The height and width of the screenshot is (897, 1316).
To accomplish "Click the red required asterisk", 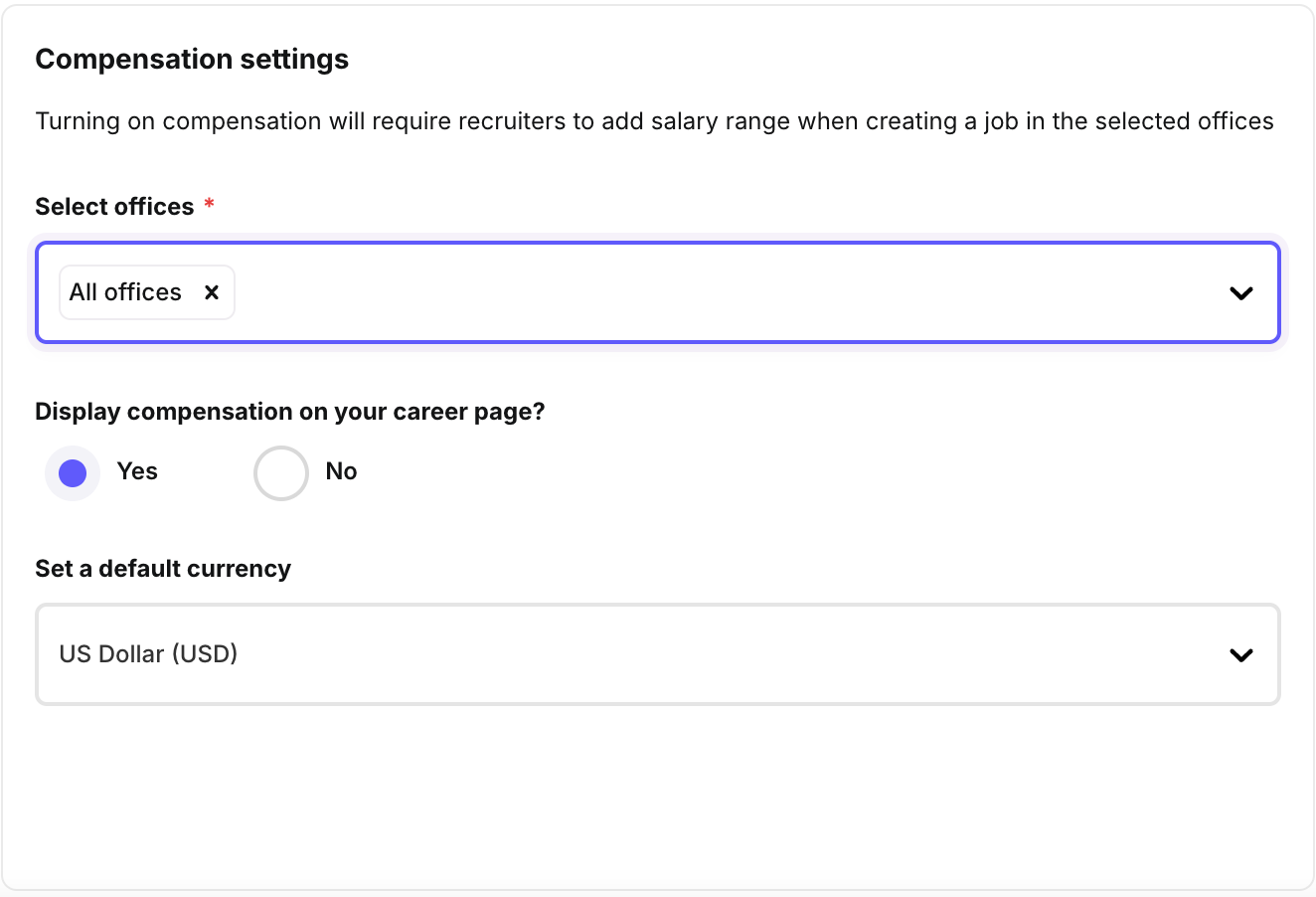I will pos(209,205).
